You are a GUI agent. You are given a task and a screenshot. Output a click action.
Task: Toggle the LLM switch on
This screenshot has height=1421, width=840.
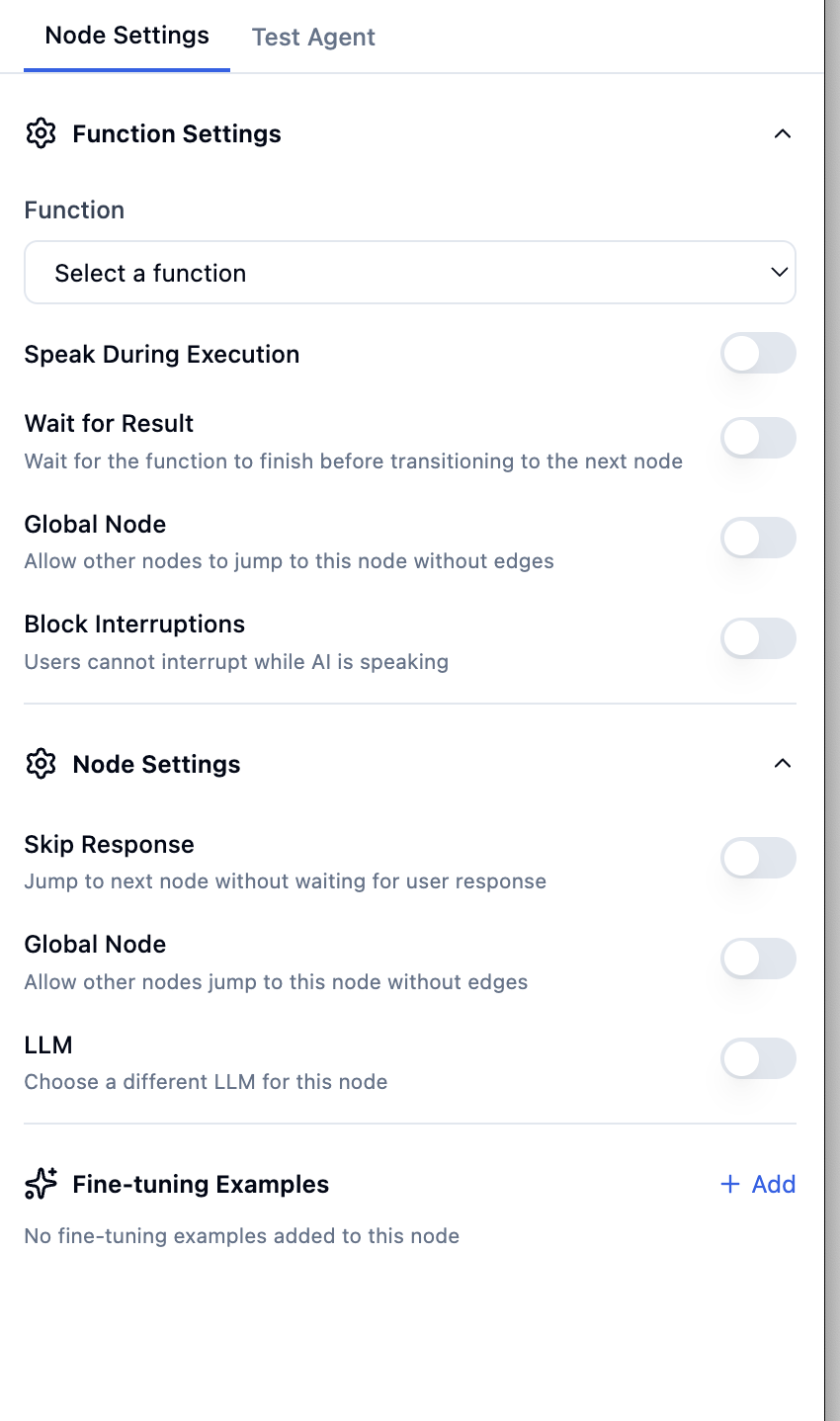click(758, 1057)
